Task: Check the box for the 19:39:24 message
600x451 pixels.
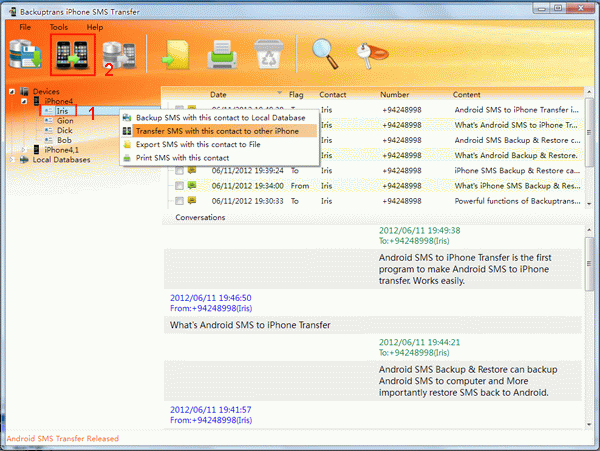Action: coord(179,171)
